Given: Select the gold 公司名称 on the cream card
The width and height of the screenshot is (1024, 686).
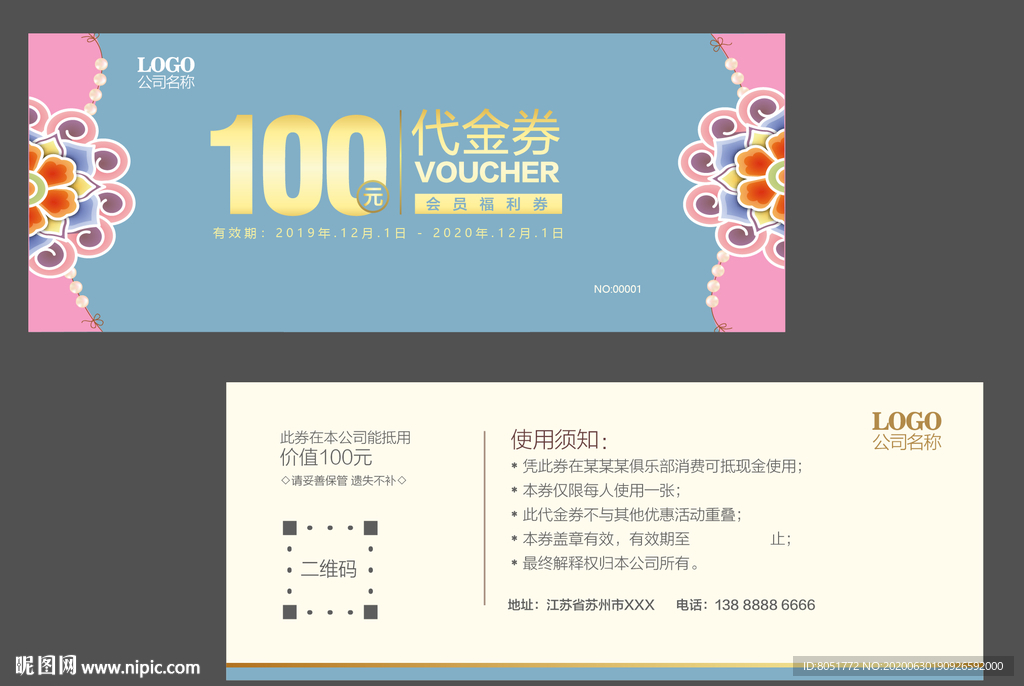Looking at the screenshot, I should 906,442.
